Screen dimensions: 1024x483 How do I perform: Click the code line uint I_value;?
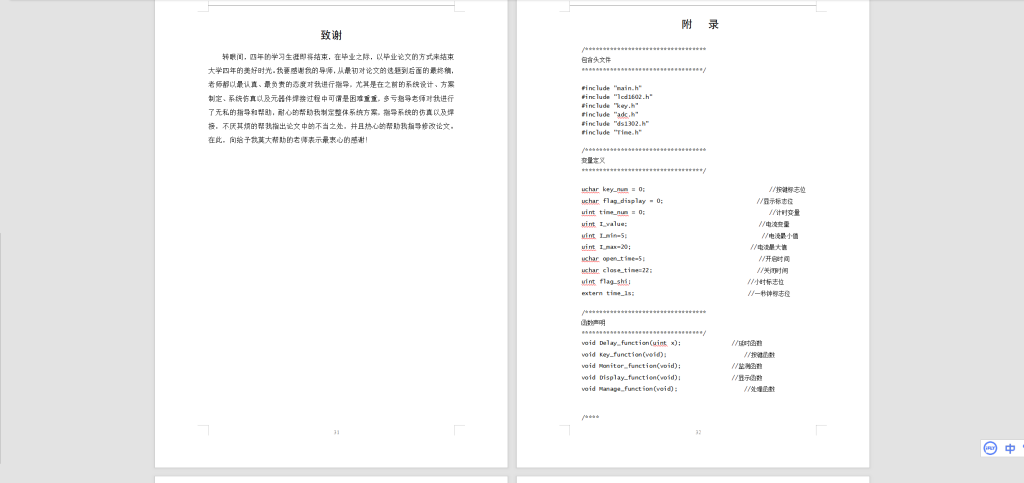coord(604,224)
